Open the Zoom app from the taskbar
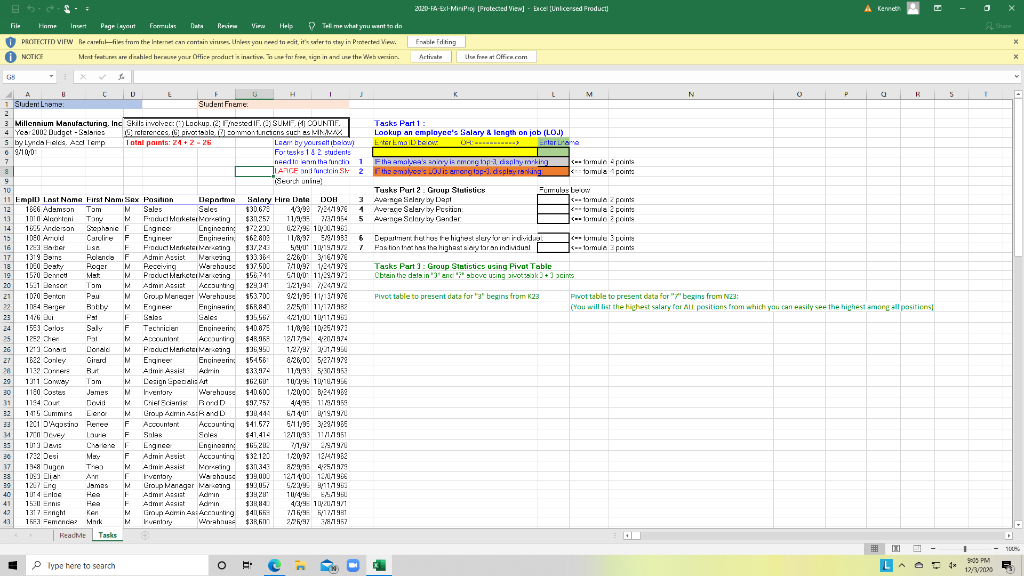1024x576 pixels. (353, 565)
